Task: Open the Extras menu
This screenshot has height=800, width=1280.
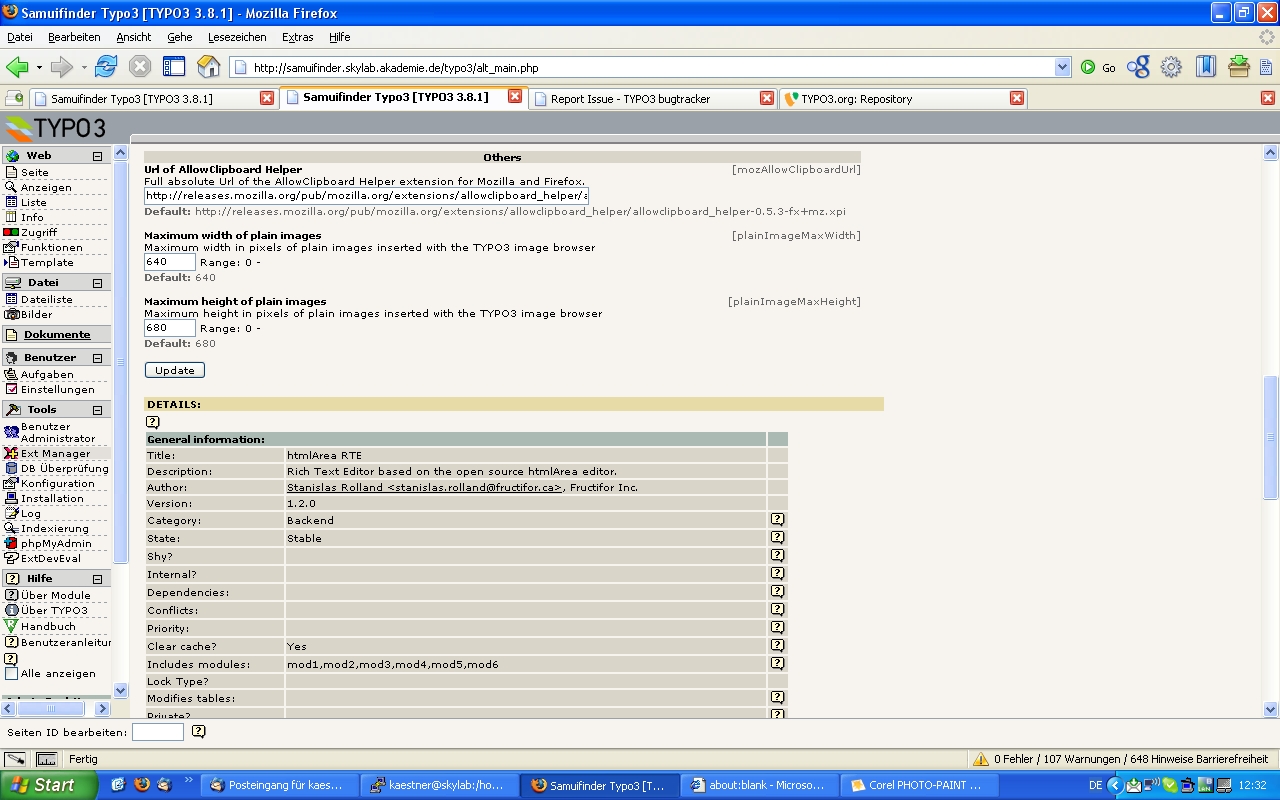Action: [x=297, y=37]
